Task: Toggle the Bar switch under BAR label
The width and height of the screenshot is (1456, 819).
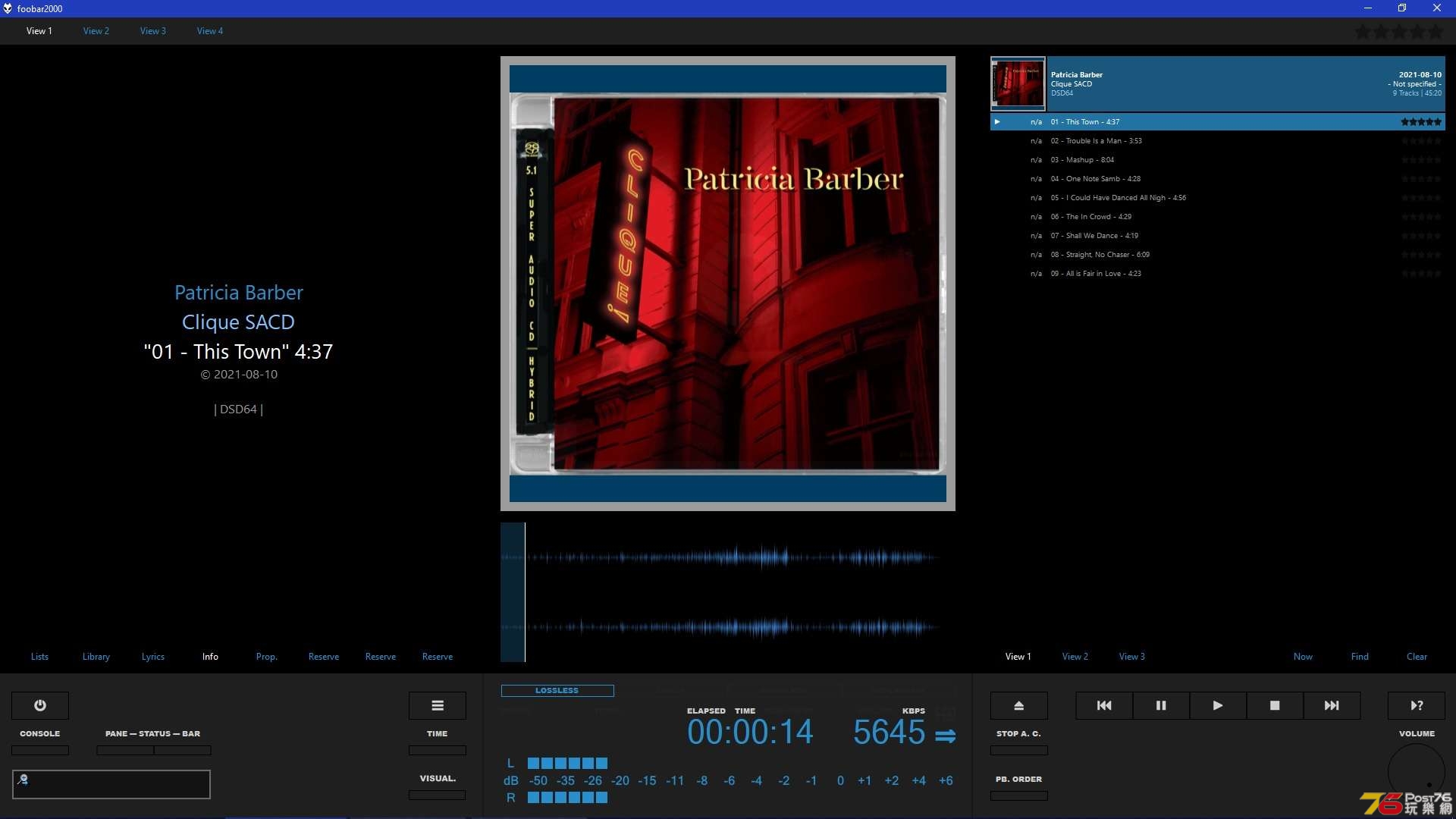Action: 183,750
